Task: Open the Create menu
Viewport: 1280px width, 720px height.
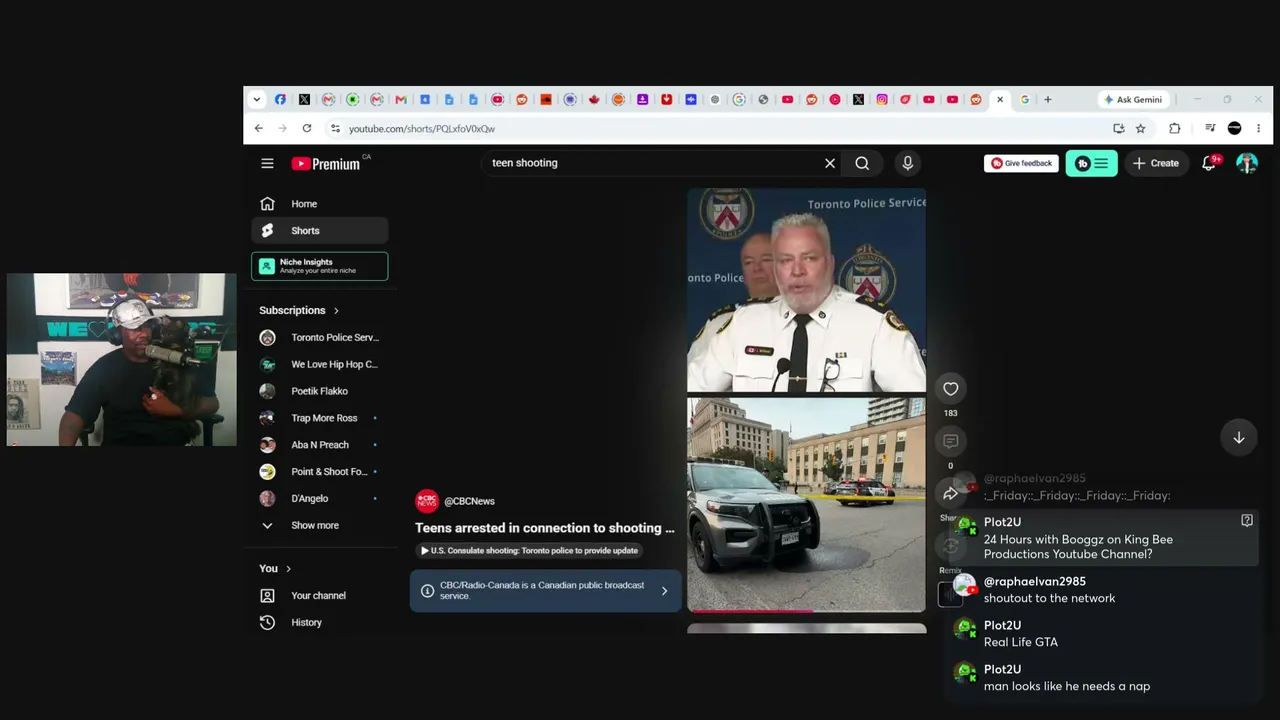Action: (1156, 163)
